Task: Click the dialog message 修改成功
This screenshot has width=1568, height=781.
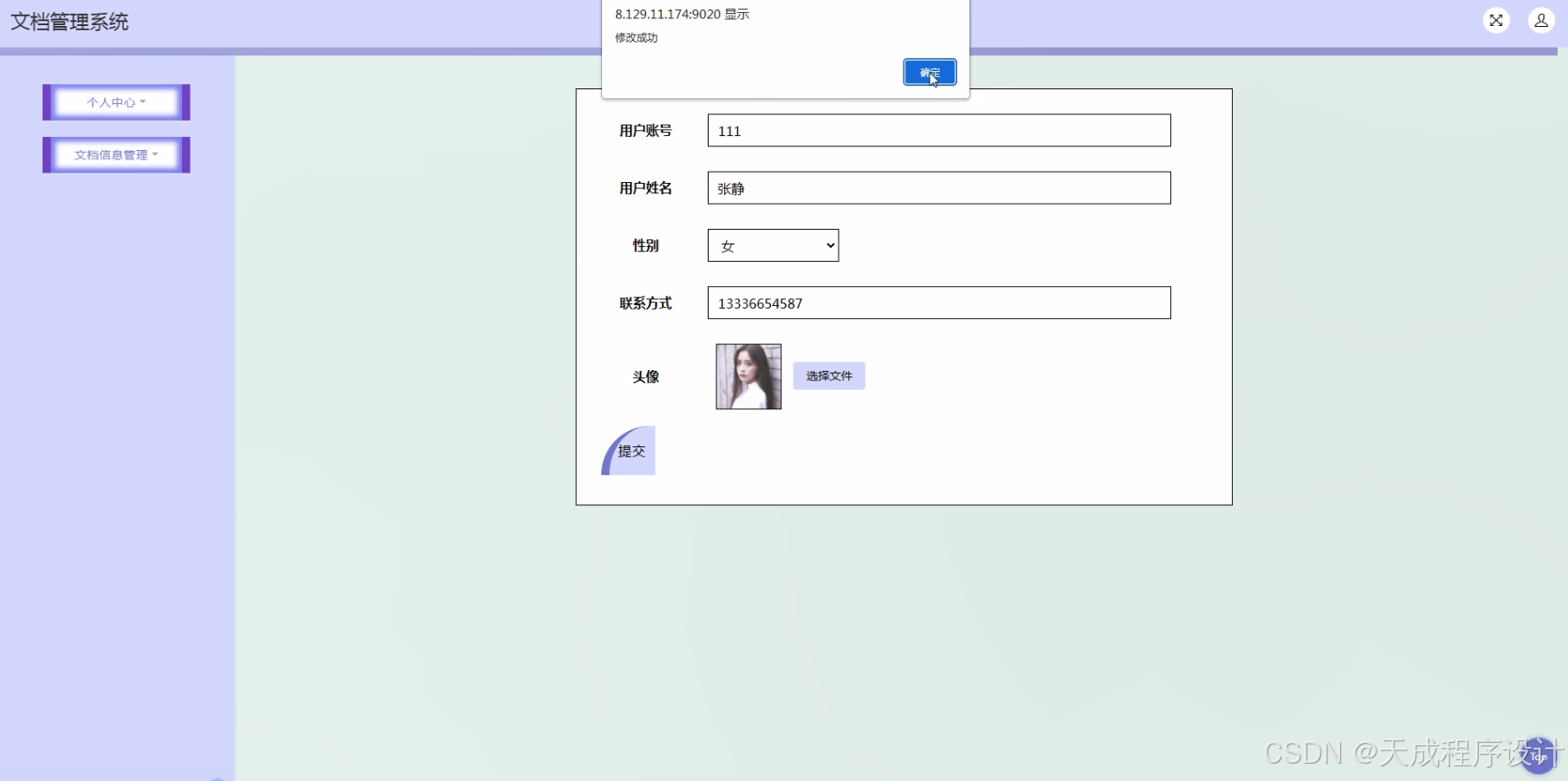Action: pyautogui.click(x=636, y=37)
